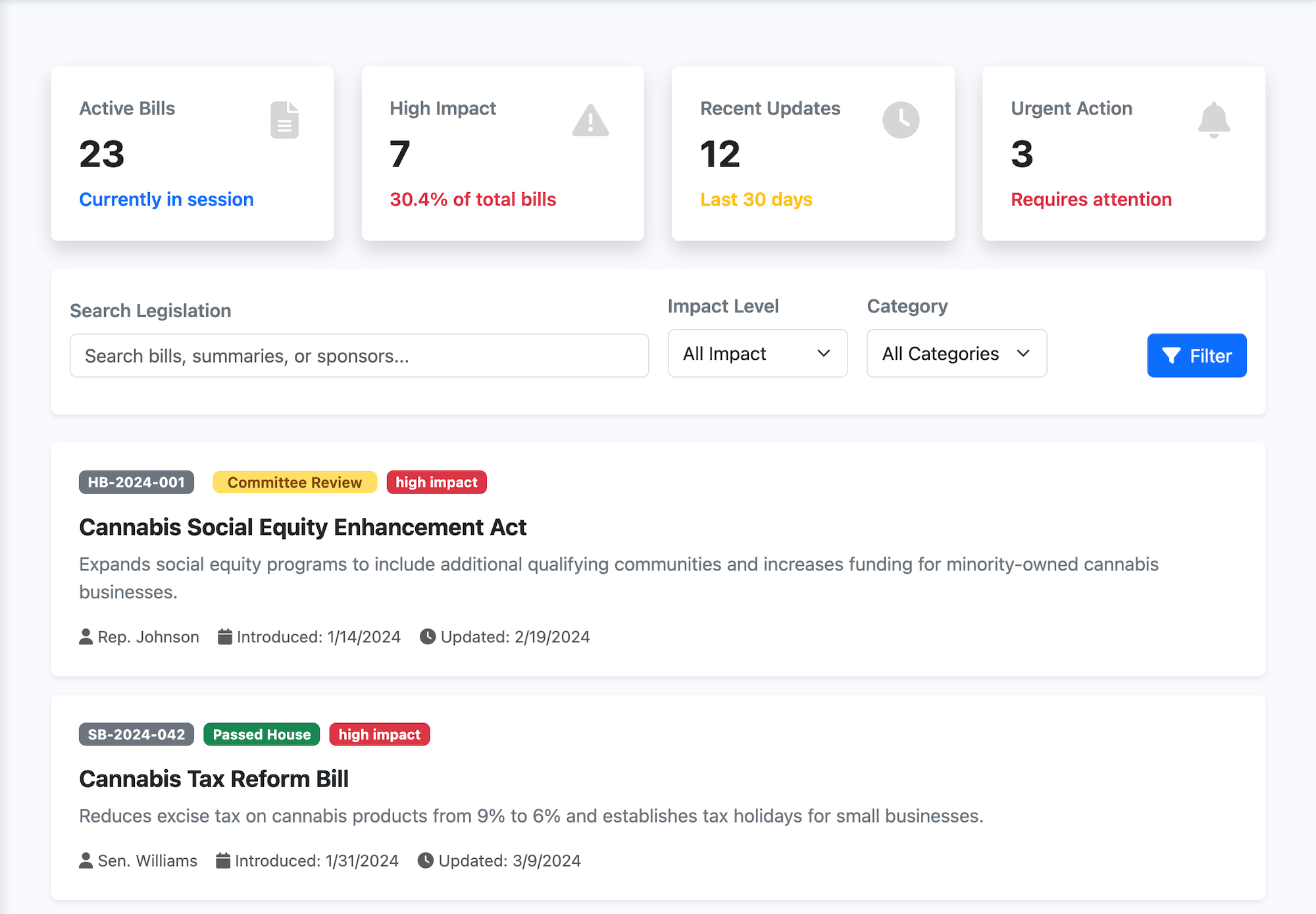Viewport: 1316px width, 914px height.
Task: Open the All Categories dropdown
Action: point(957,353)
